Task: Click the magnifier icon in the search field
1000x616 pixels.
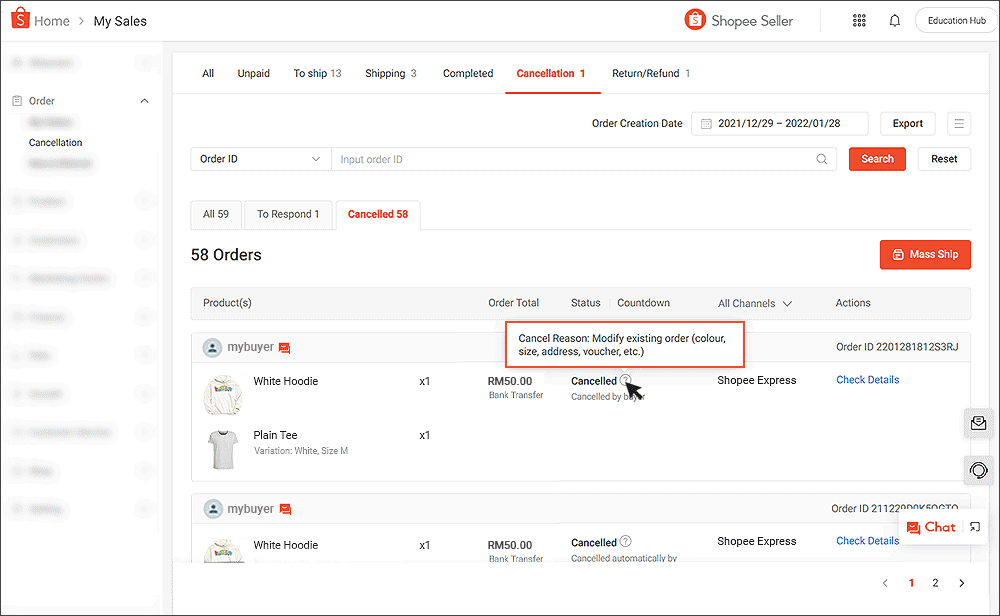Action: tap(822, 159)
